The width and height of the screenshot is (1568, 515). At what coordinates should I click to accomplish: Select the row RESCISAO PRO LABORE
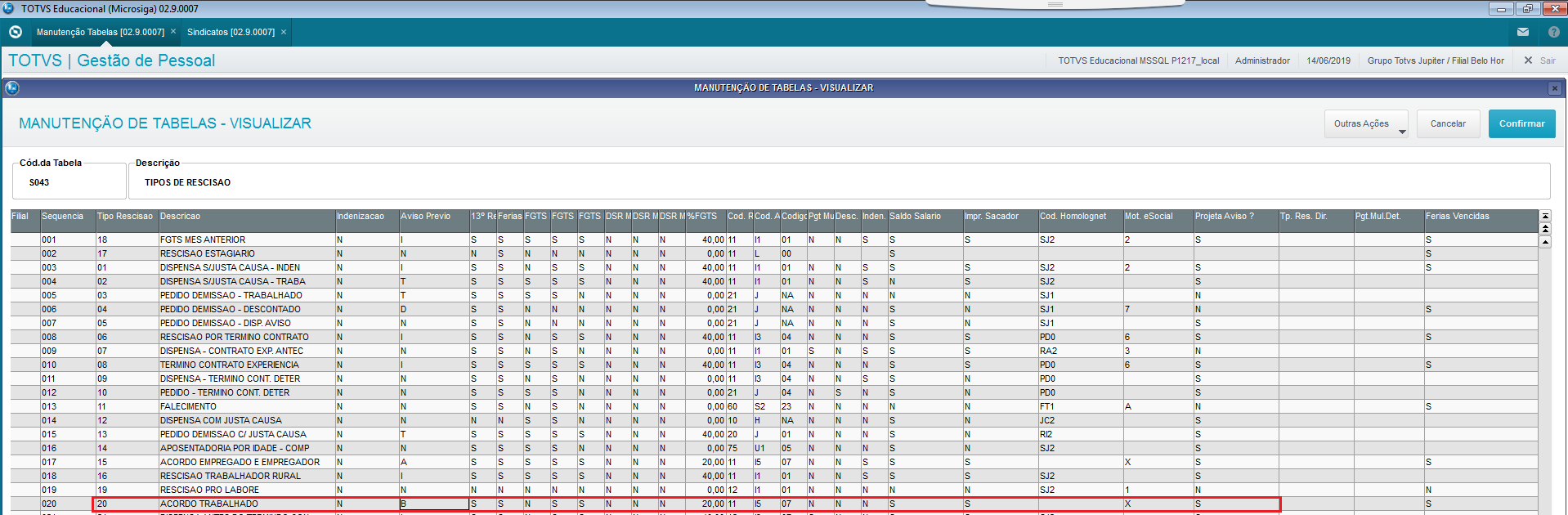(774, 490)
